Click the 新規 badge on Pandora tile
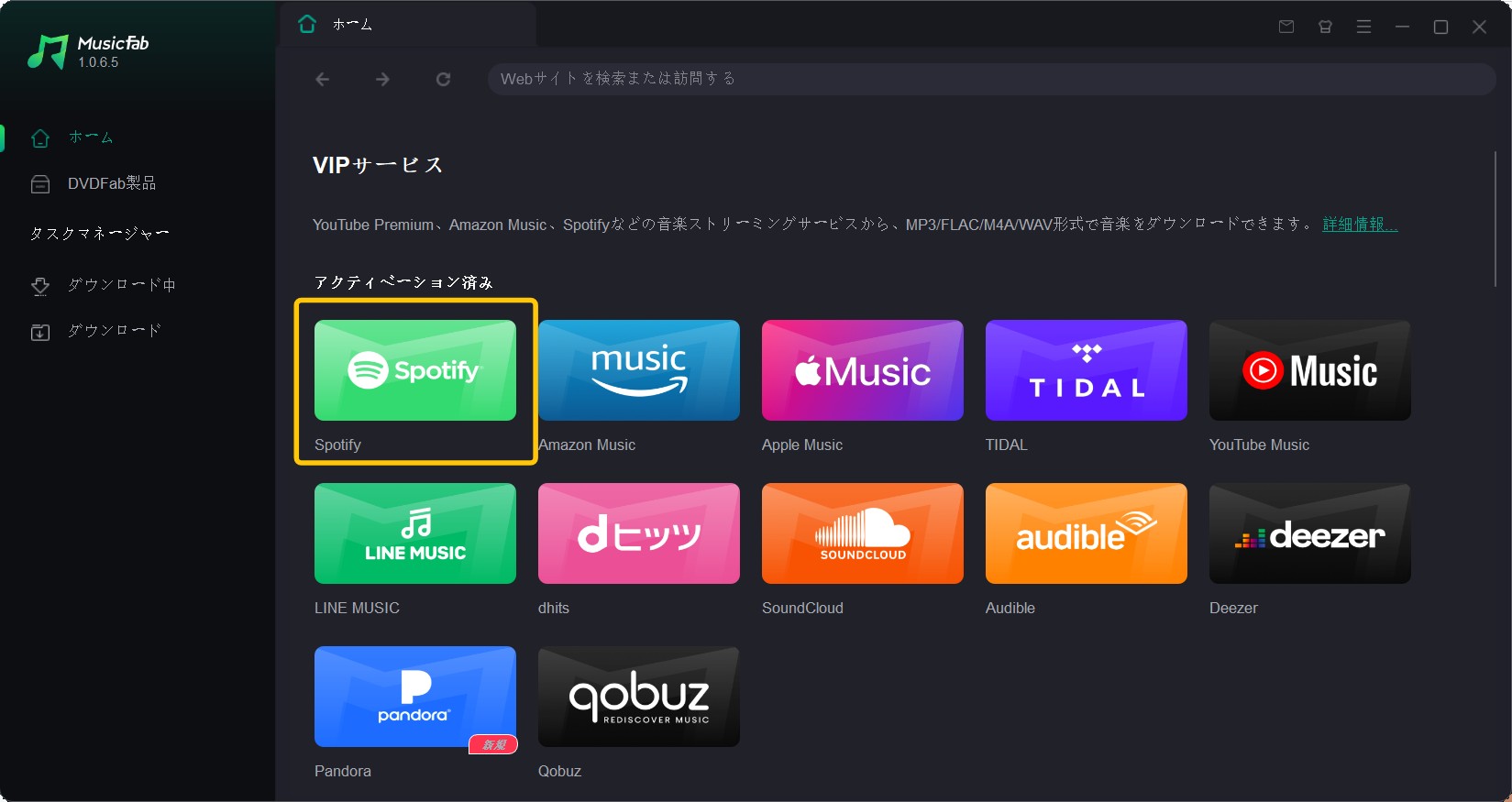Viewport: 1512px width, 802px height. 493,744
